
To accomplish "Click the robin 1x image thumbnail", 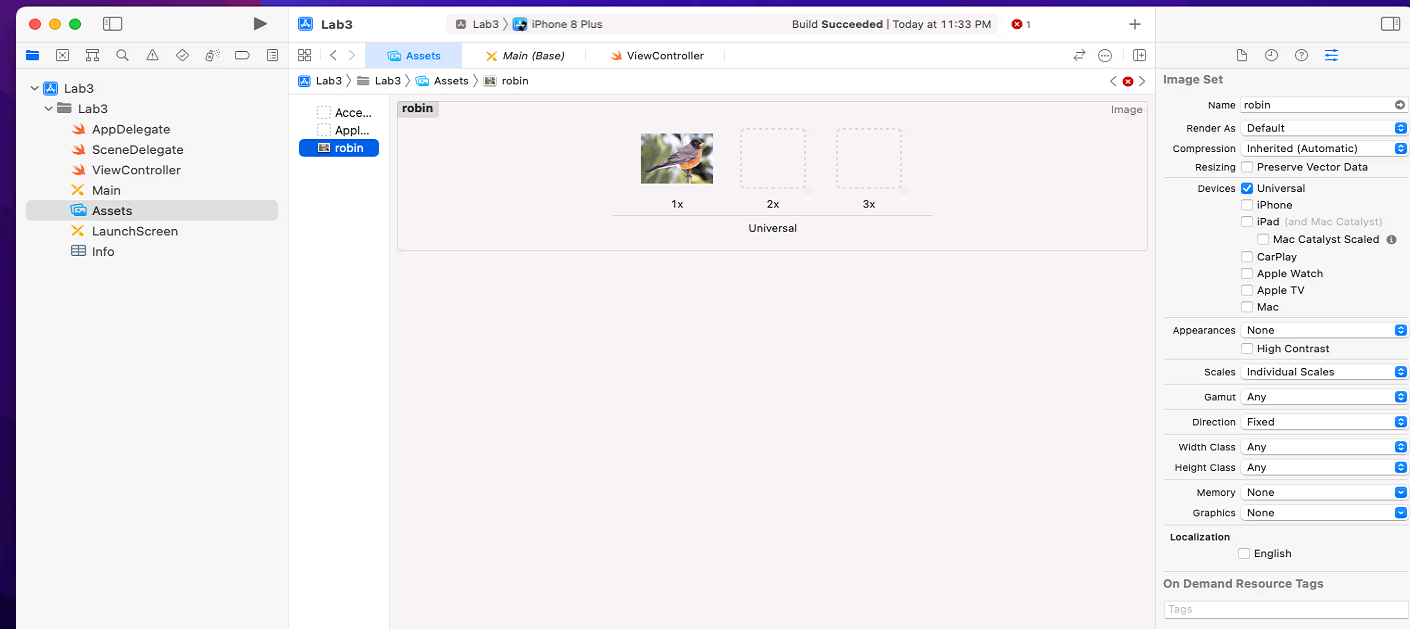I will (677, 158).
